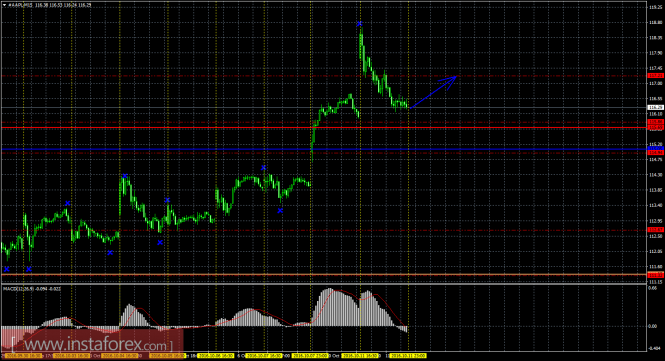Image resolution: width=665 pixels, height=361 pixels.
Task: Open the chart dropdown triangle beside #AAPLM15
Action: pos(4,6)
